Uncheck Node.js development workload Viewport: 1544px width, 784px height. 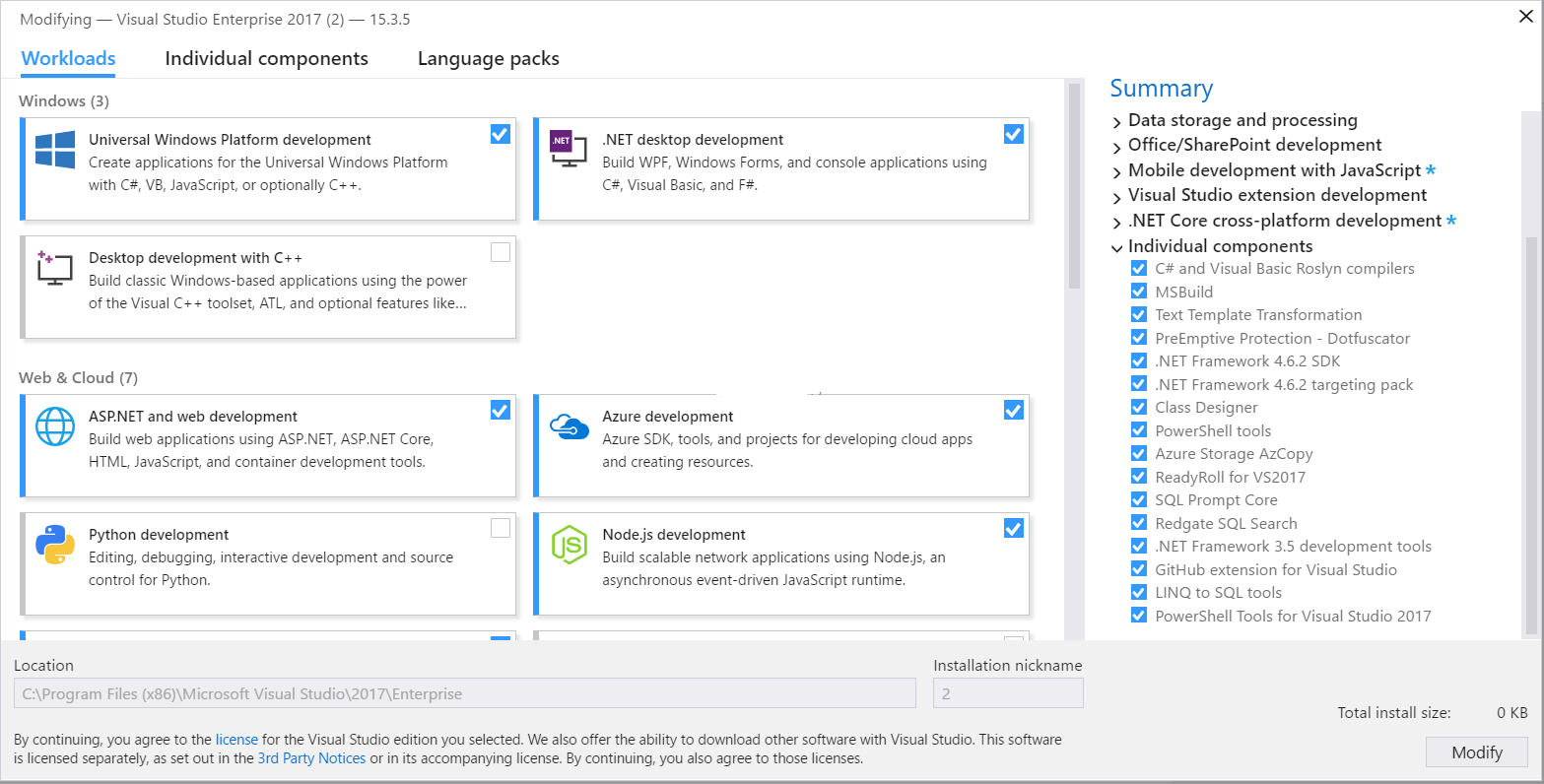pos(1014,529)
